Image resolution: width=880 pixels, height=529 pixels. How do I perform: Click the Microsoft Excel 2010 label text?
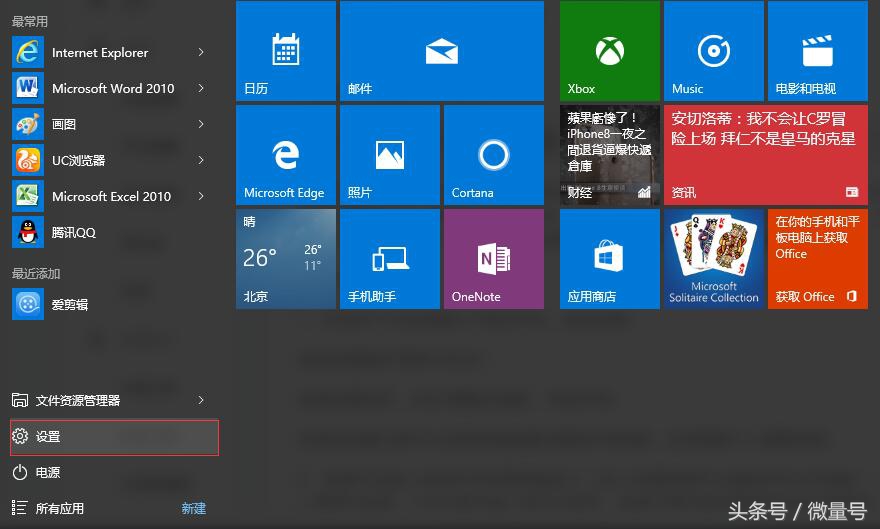coord(111,196)
